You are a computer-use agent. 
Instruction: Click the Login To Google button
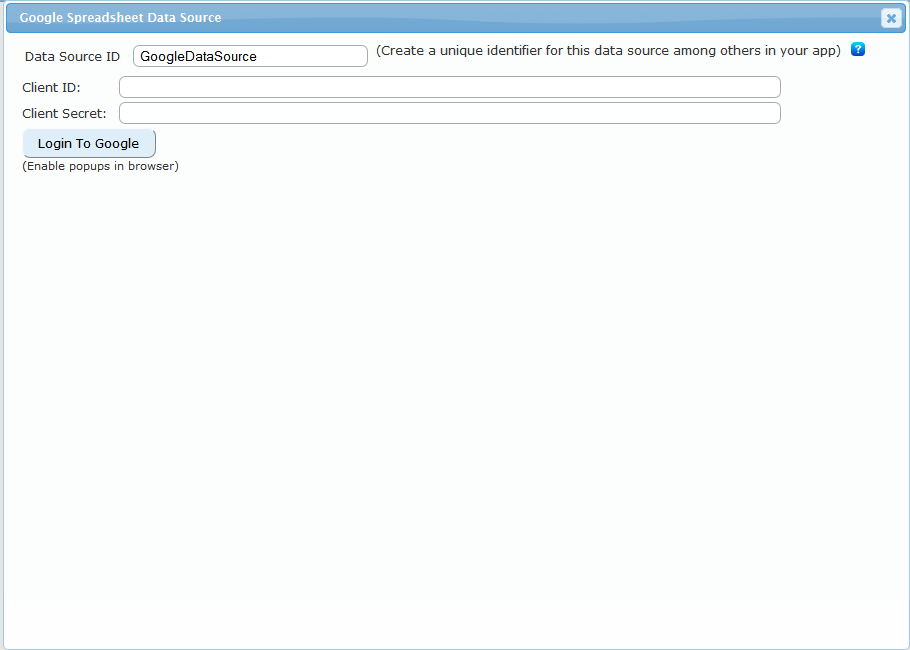pos(89,143)
